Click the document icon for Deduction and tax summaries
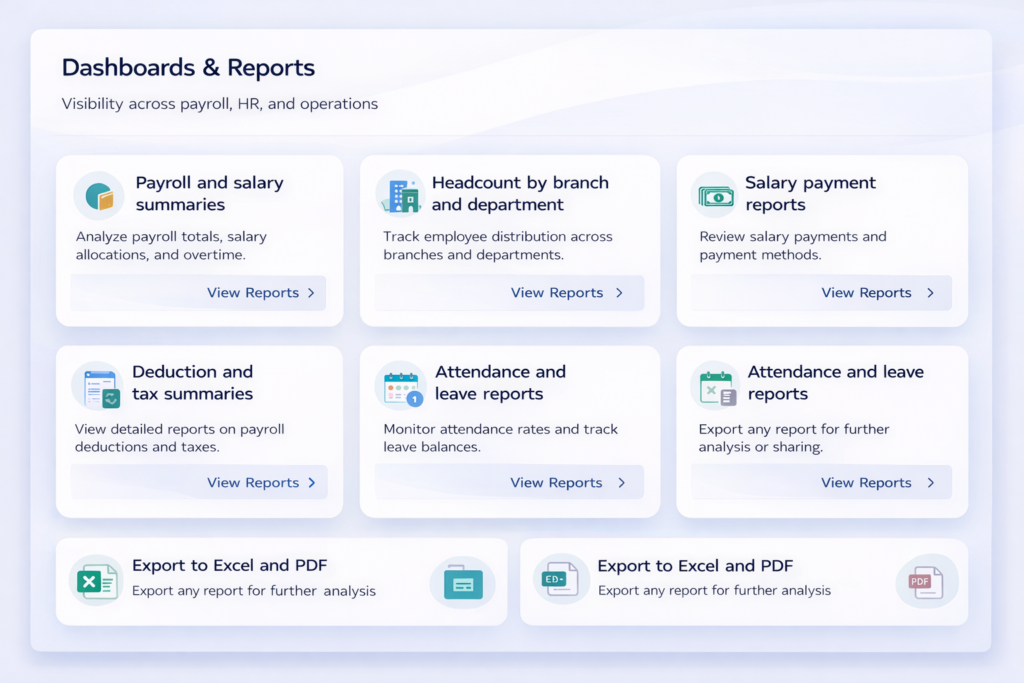1024x683 pixels. click(x=98, y=387)
